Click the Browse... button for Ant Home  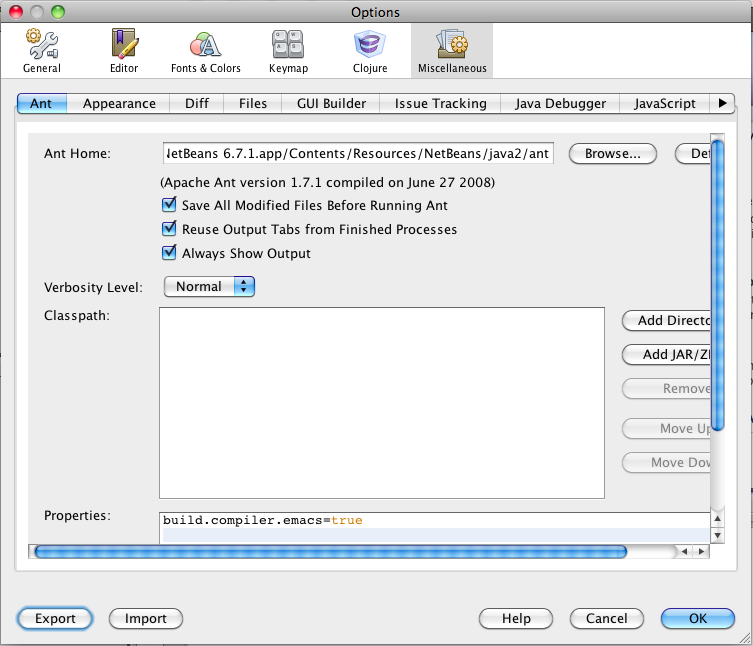tap(613, 154)
